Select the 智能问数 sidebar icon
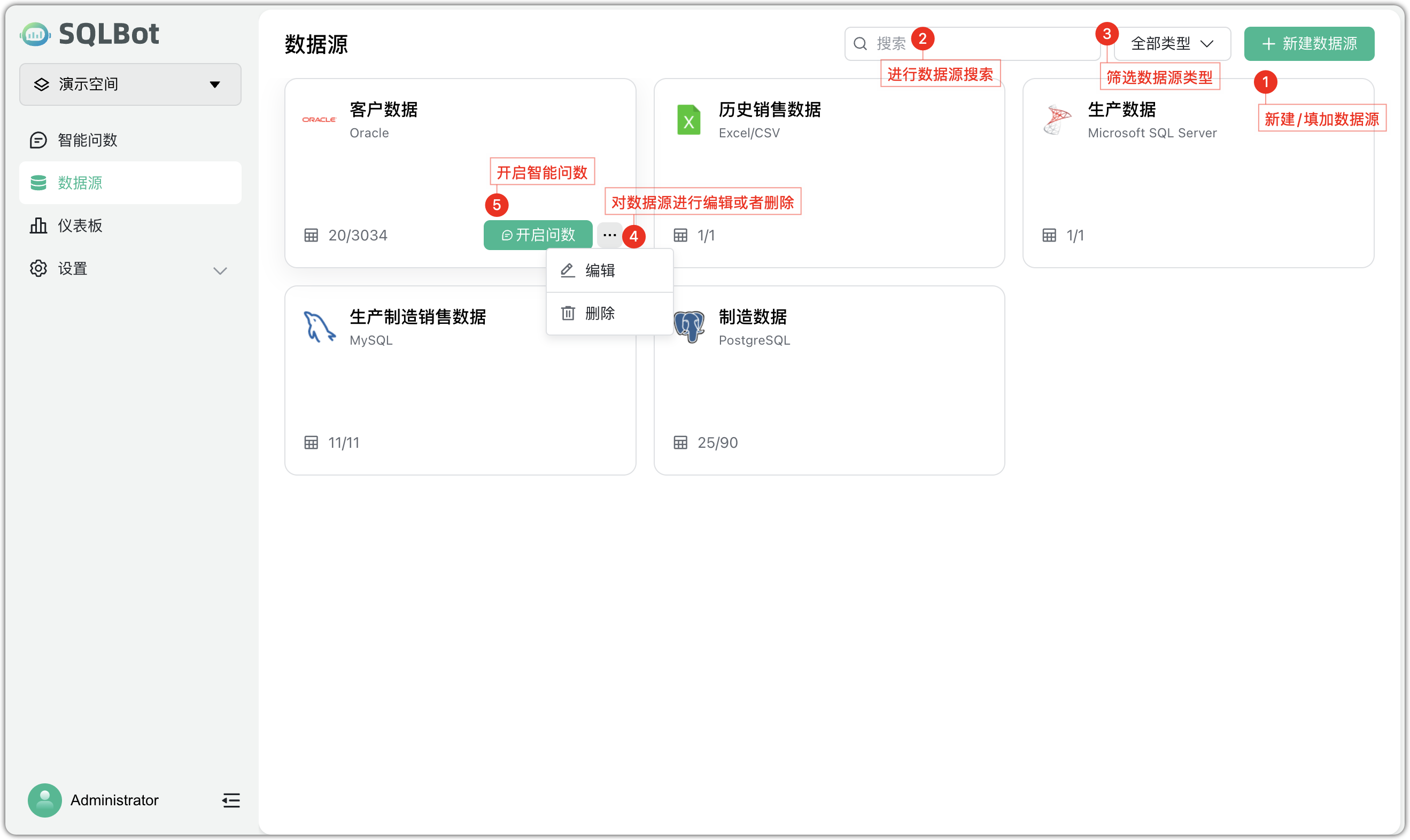 38,140
